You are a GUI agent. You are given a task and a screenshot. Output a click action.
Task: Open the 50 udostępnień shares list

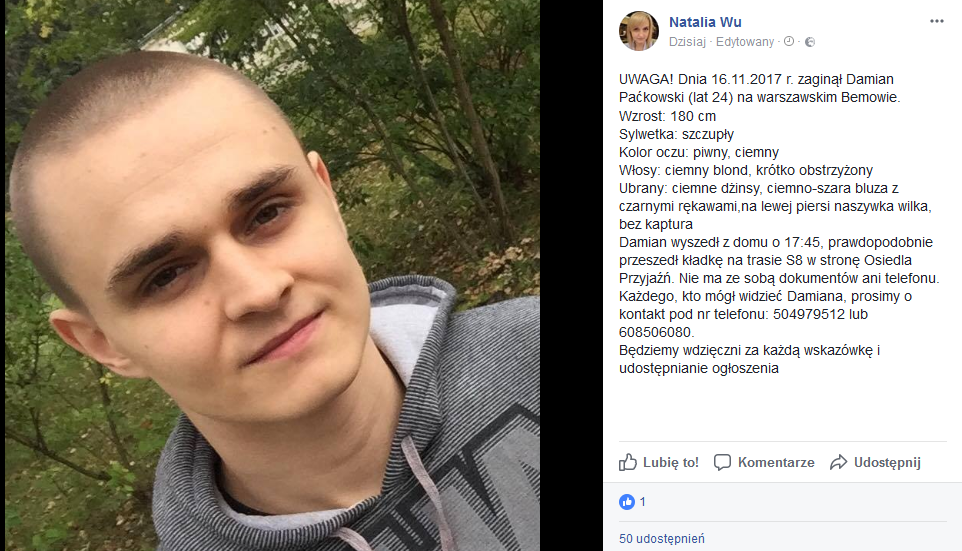(x=661, y=539)
